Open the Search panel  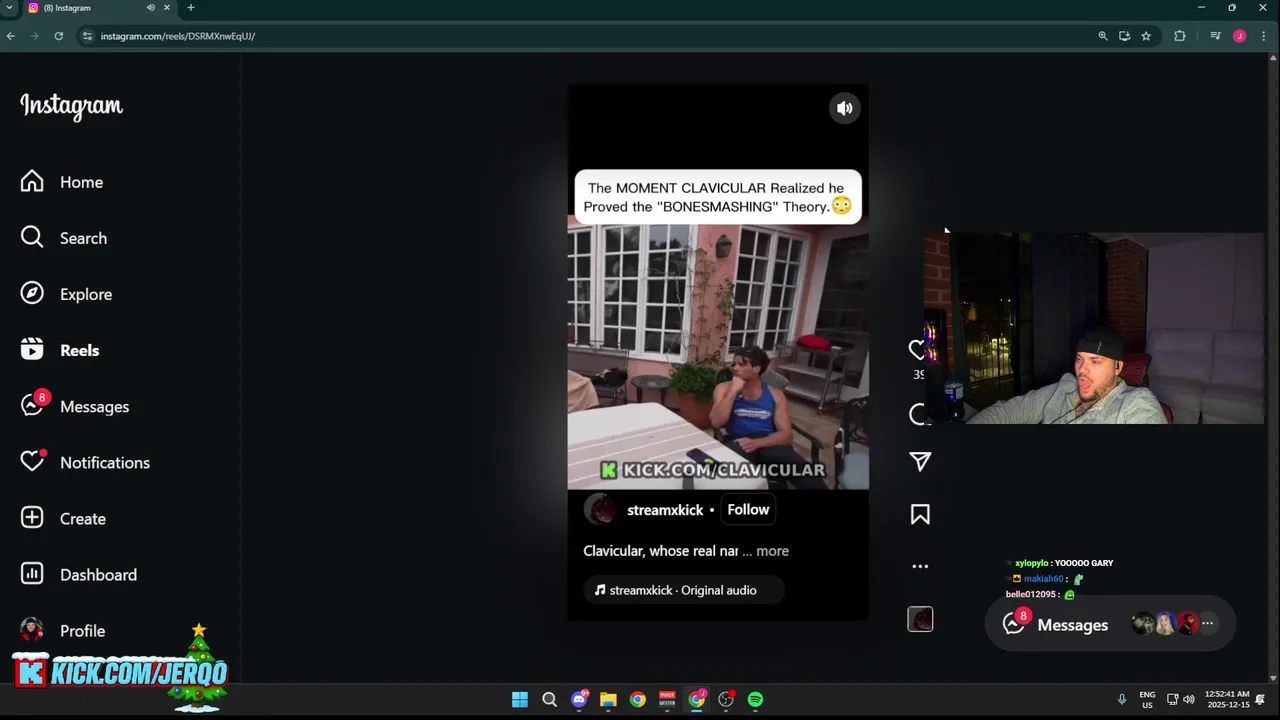[64, 238]
